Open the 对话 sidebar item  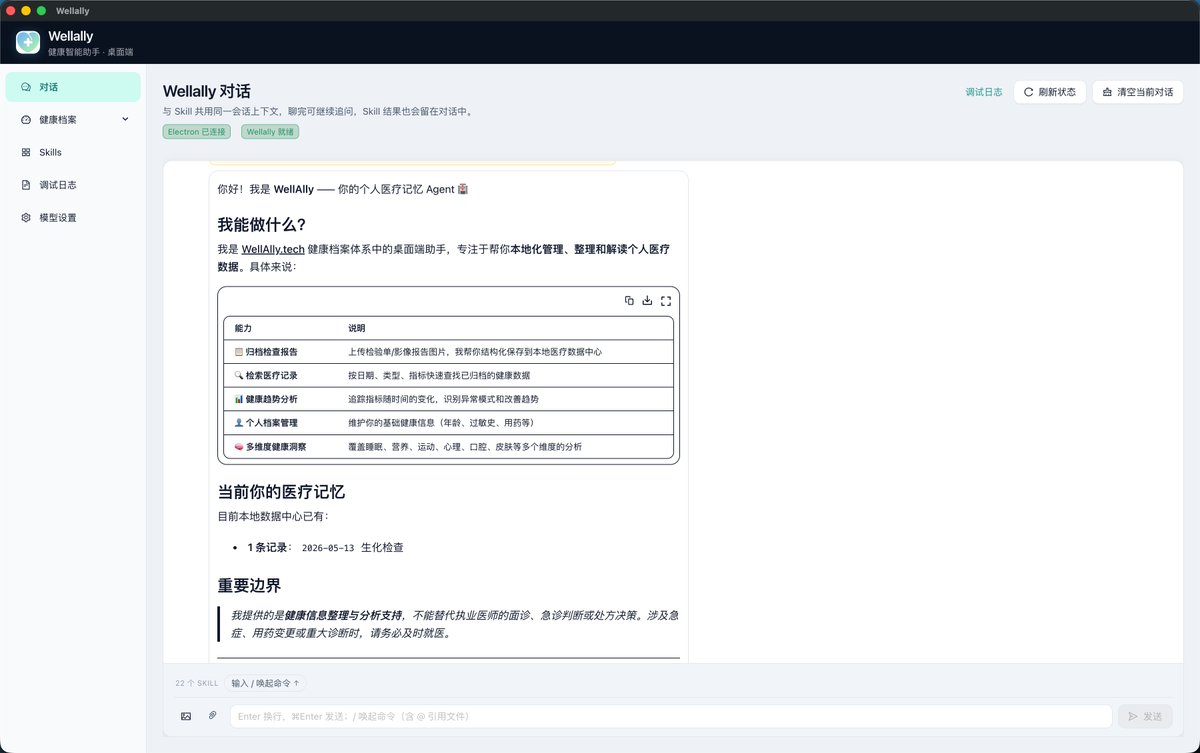point(73,87)
